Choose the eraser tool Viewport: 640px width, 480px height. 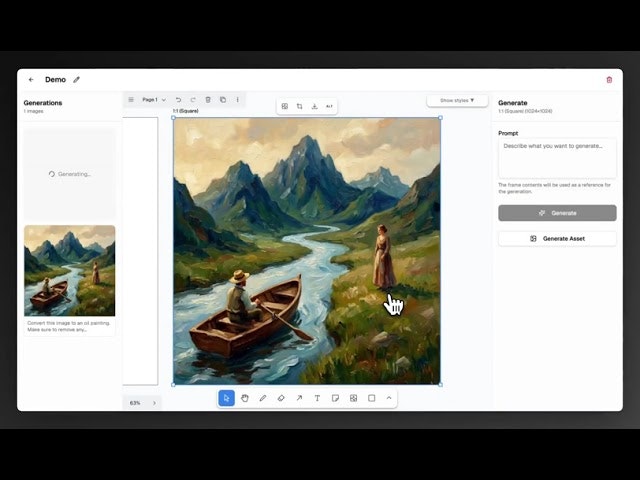tap(281, 398)
